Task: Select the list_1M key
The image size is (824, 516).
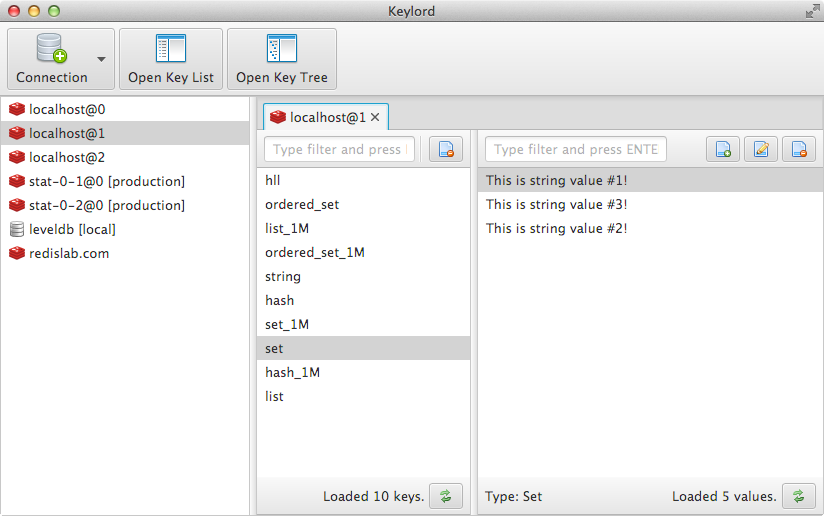Action: pyautogui.click(x=363, y=229)
